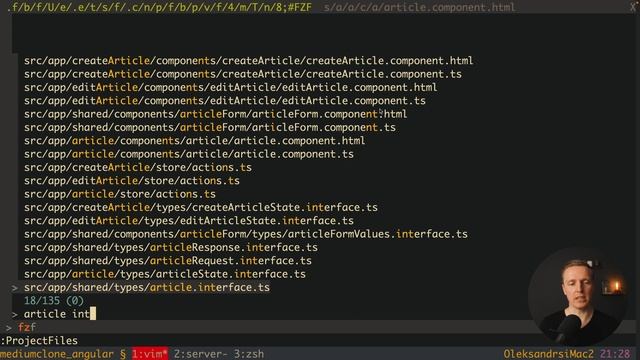Switch to article.component.html buffer tab

419,7
